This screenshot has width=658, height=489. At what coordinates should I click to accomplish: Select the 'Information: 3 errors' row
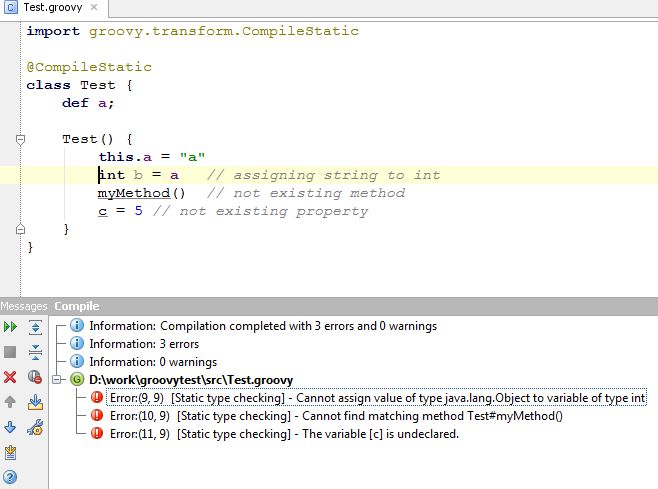pyautogui.click(x=144, y=344)
